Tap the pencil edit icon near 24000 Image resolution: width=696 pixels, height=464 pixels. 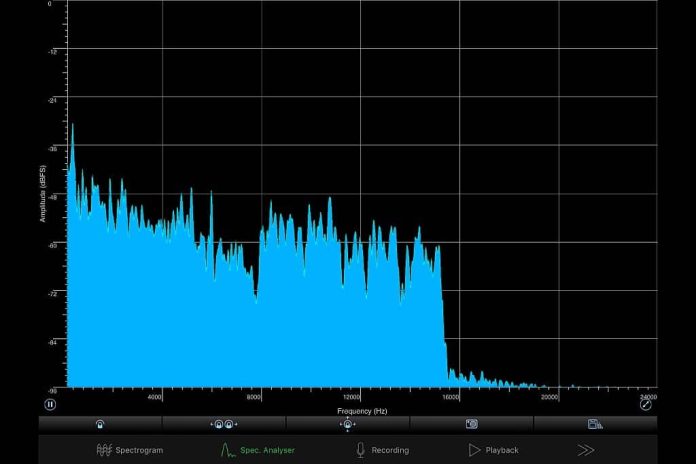coord(645,405)
